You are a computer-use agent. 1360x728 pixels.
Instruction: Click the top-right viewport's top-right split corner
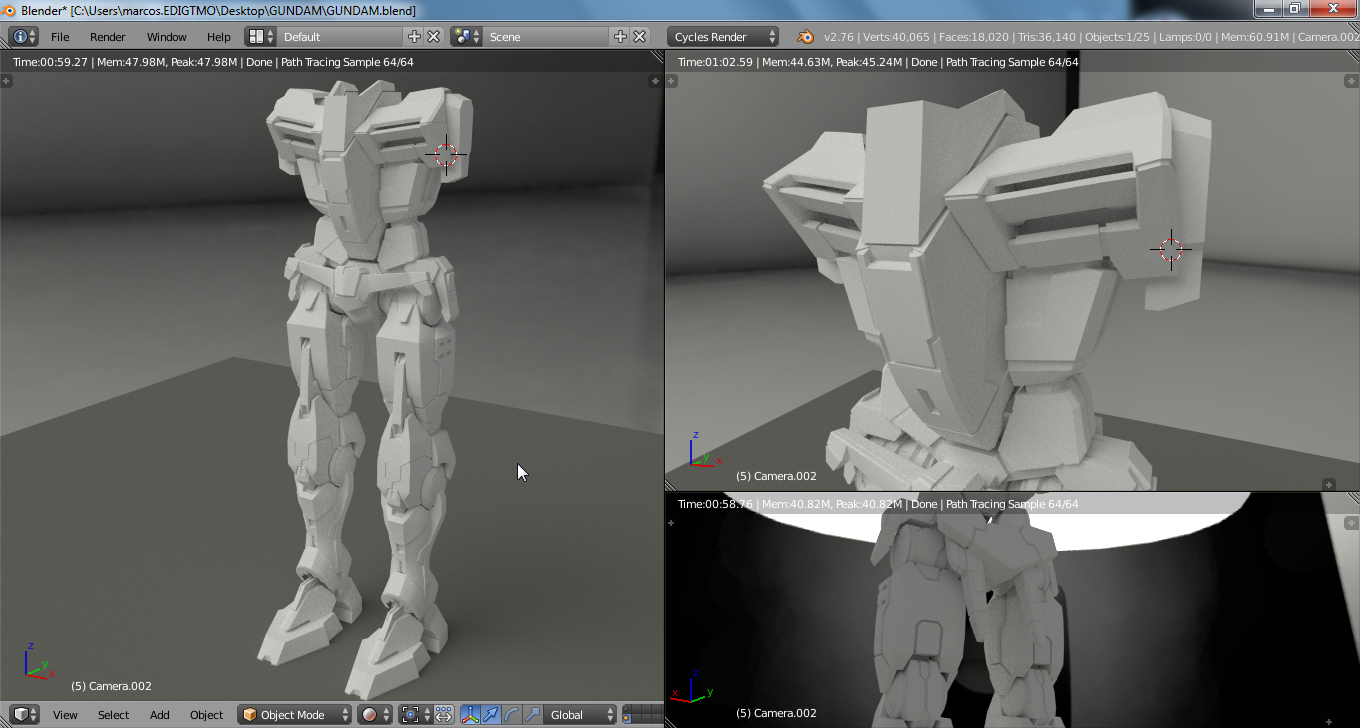1351,59
